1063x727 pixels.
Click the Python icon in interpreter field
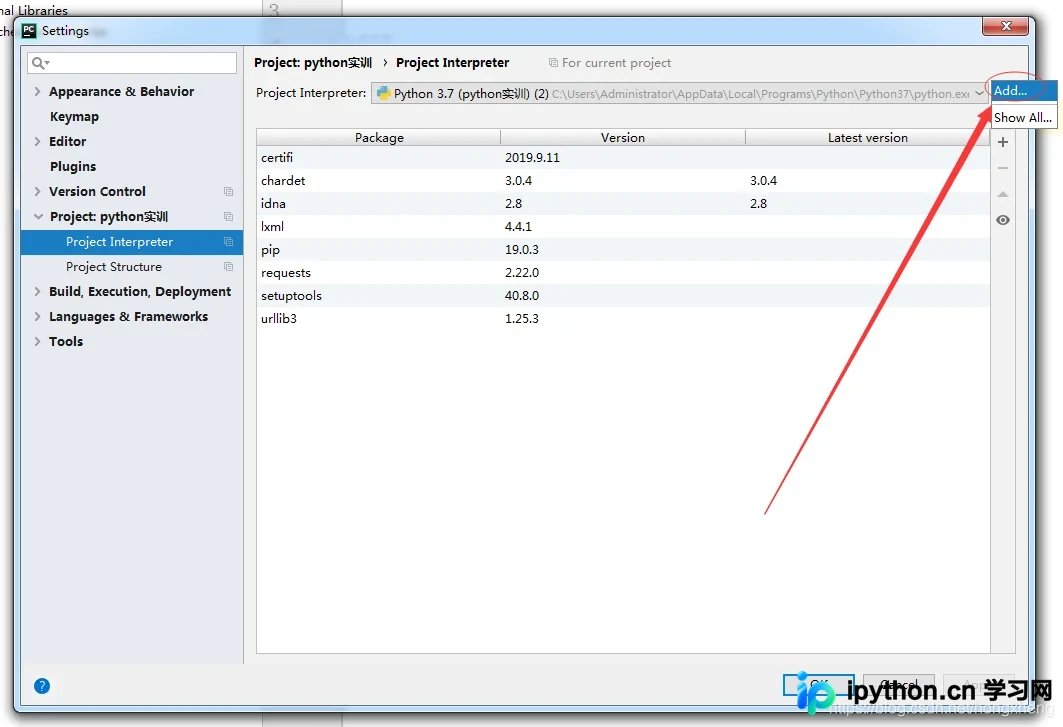383,94
